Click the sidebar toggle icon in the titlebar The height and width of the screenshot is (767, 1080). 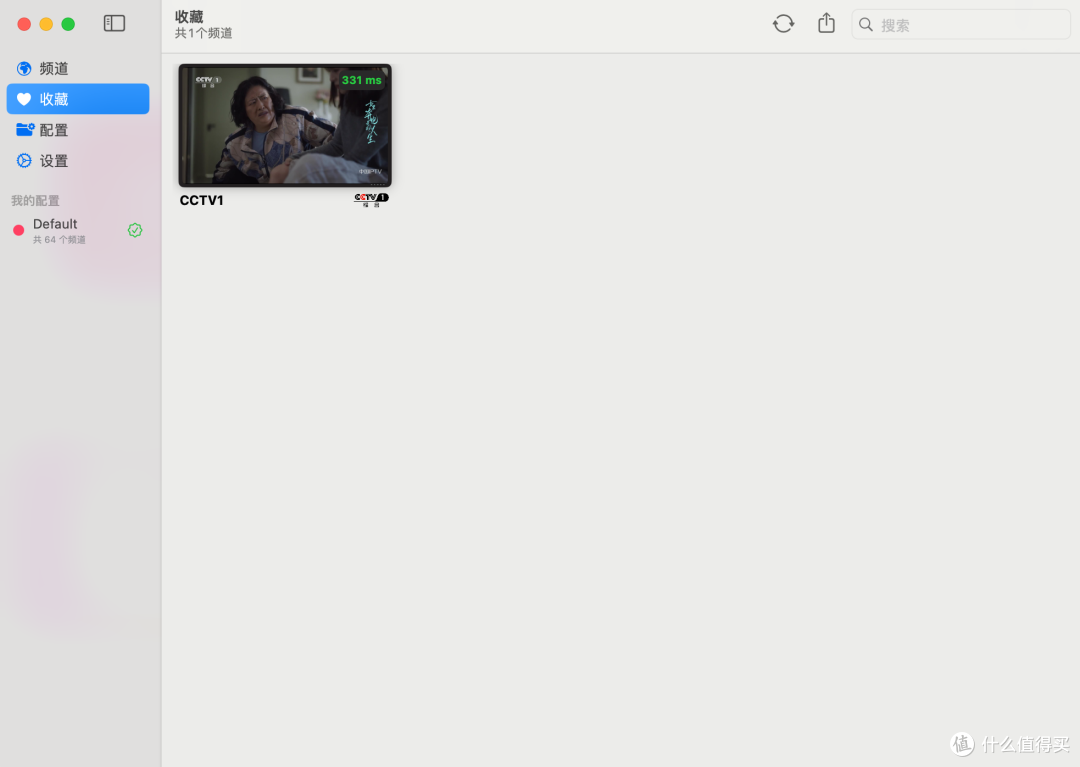click(114, 23)
